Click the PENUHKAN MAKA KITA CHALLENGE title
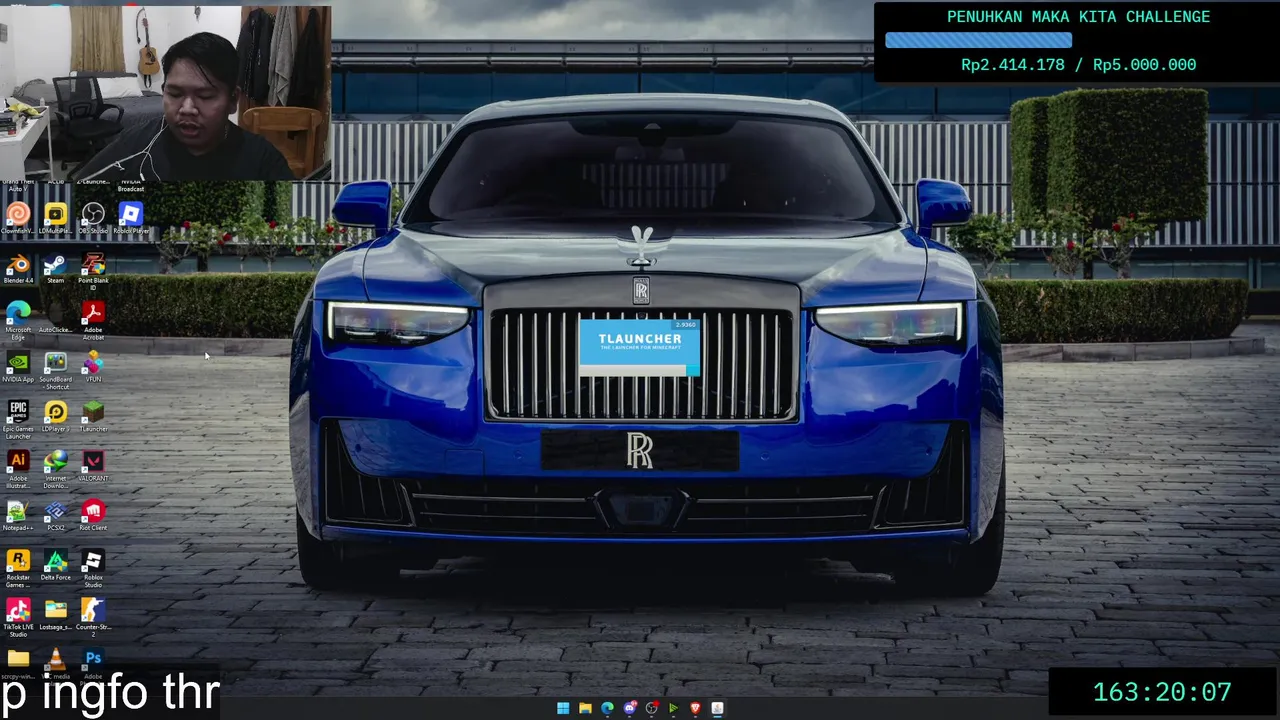This screenshot has height=720, width=1280. (1078, 17)
